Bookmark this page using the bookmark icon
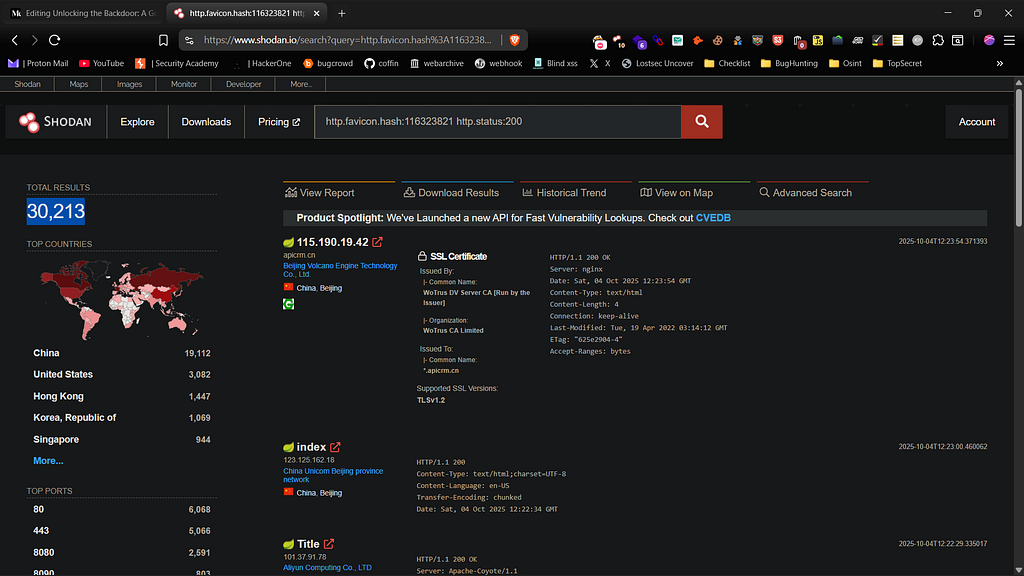The image size is (1024, 576). [x=163, y=40]
